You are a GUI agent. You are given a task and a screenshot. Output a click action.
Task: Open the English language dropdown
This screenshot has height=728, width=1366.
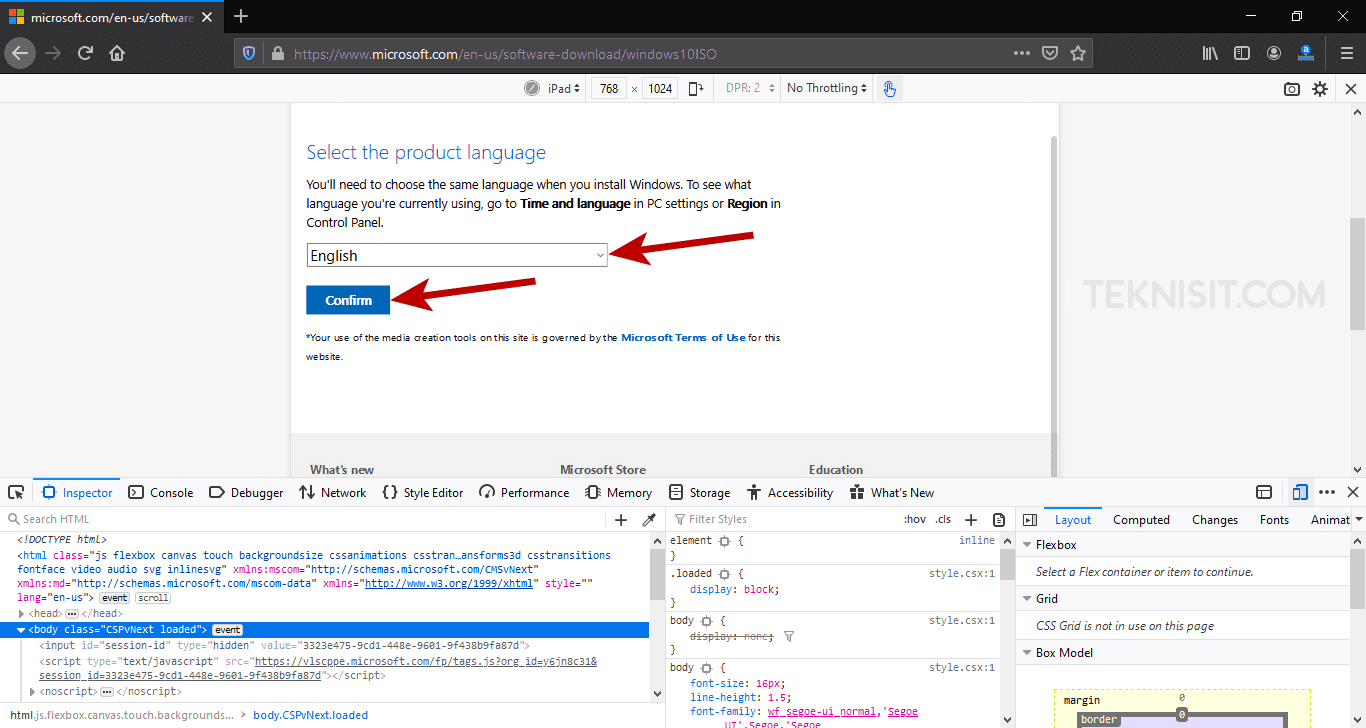coord(457,256)
